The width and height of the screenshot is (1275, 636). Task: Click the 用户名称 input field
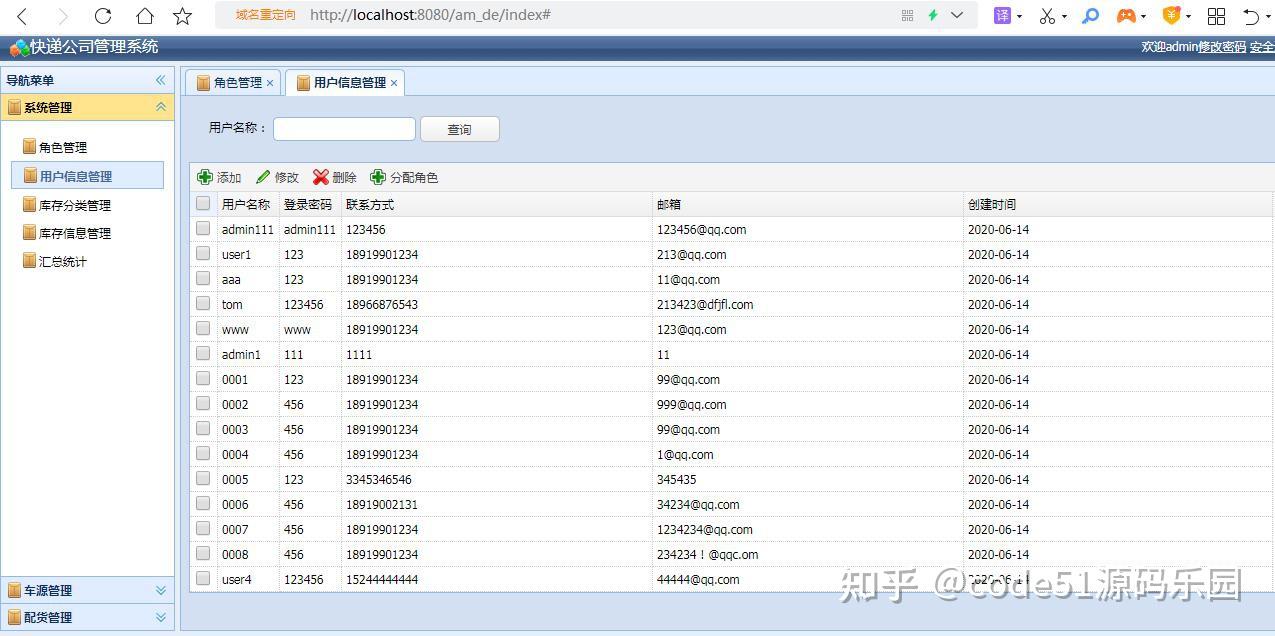(x=344, y=129)
